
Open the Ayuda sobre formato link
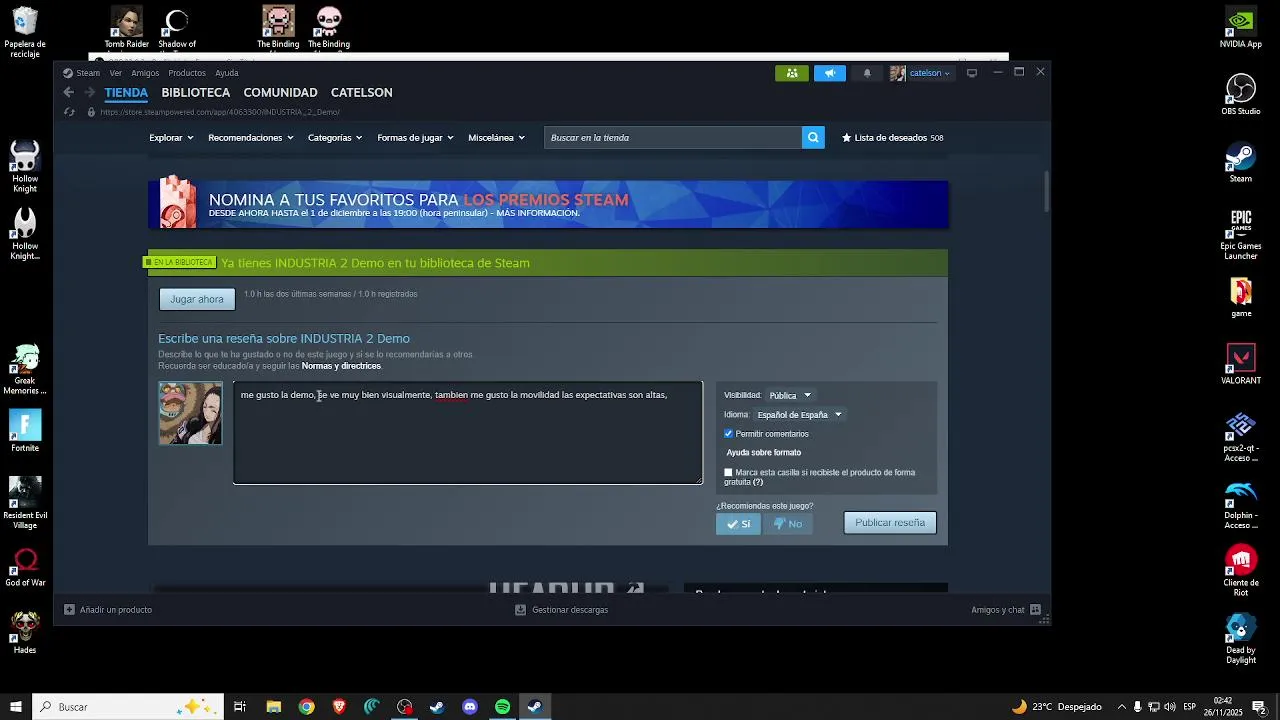pos(764,453)
